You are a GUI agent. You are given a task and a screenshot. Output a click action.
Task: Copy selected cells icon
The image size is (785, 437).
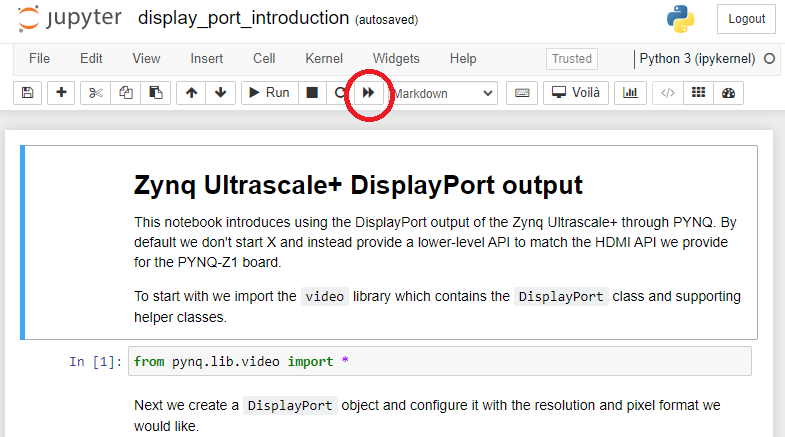click(x=126, y=93)
